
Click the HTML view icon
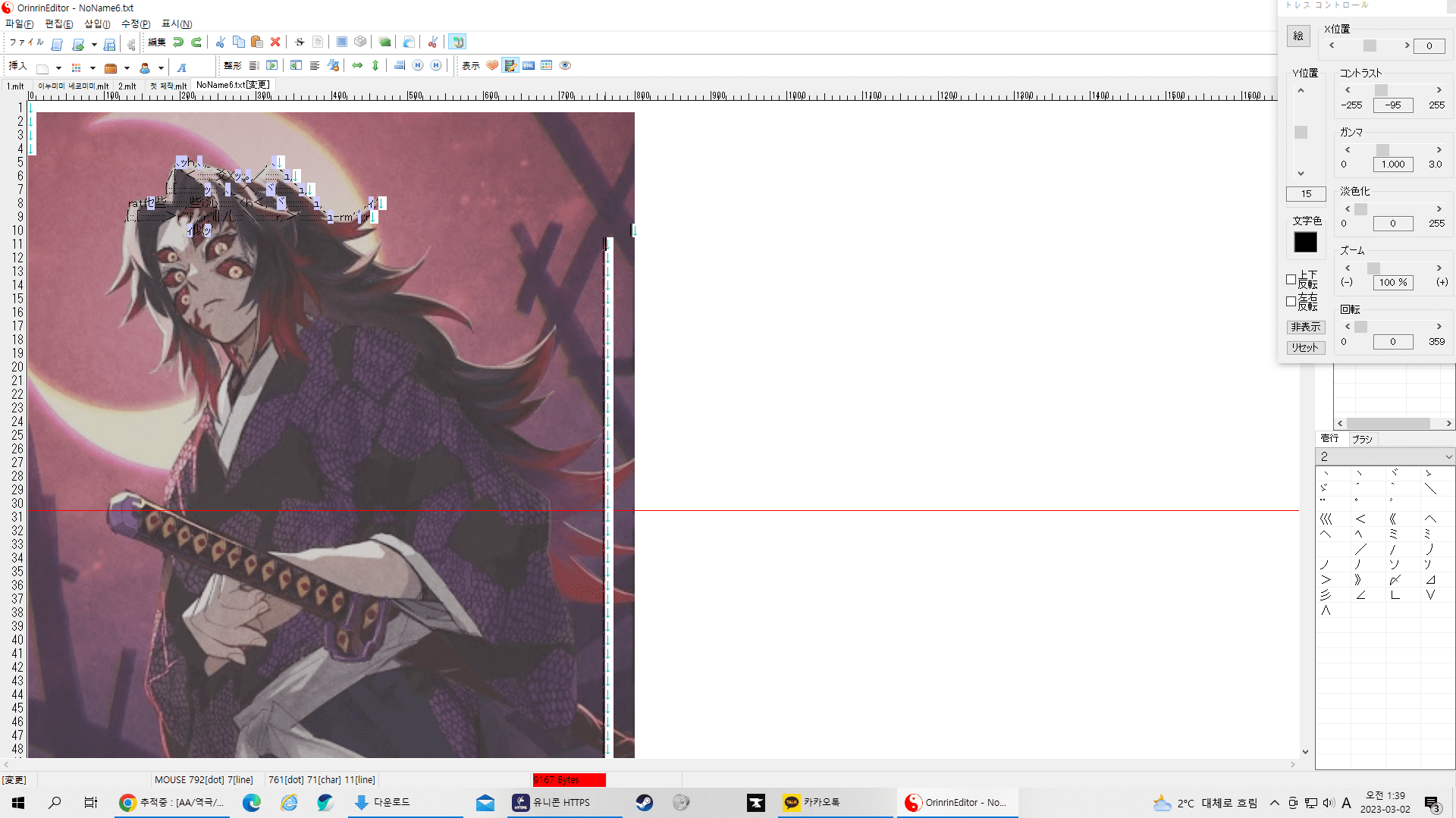coord(529,66)
